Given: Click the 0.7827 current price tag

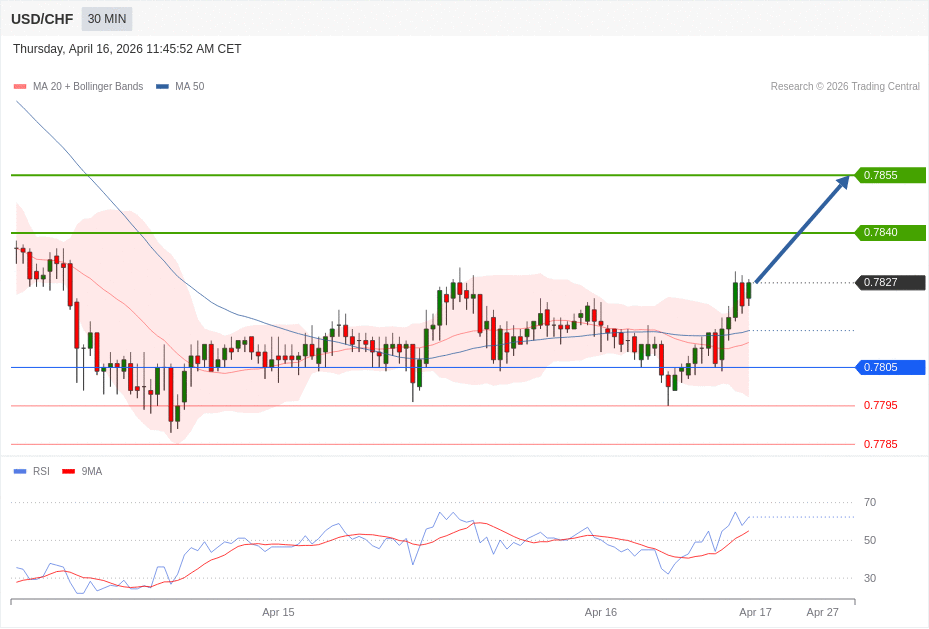Looking at the screenshot, I should coord(889,283).
